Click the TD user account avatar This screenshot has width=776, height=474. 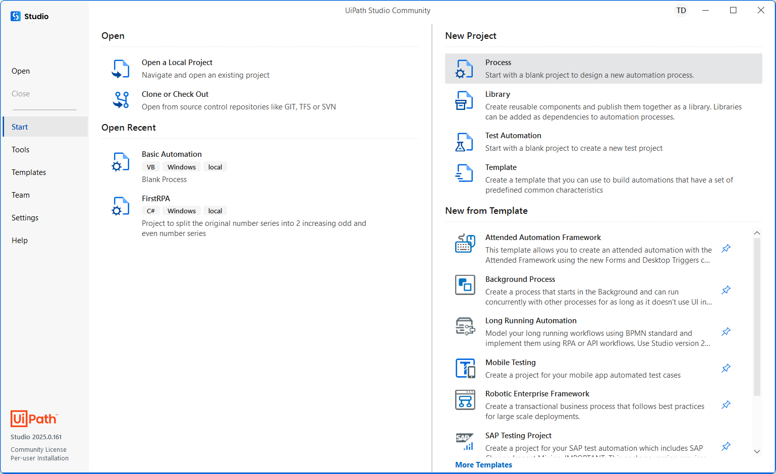[681, 10]
